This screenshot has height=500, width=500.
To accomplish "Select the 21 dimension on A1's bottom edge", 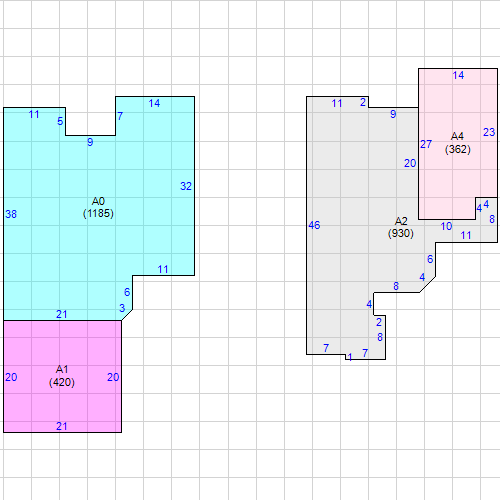I will (x=62, y=426).
